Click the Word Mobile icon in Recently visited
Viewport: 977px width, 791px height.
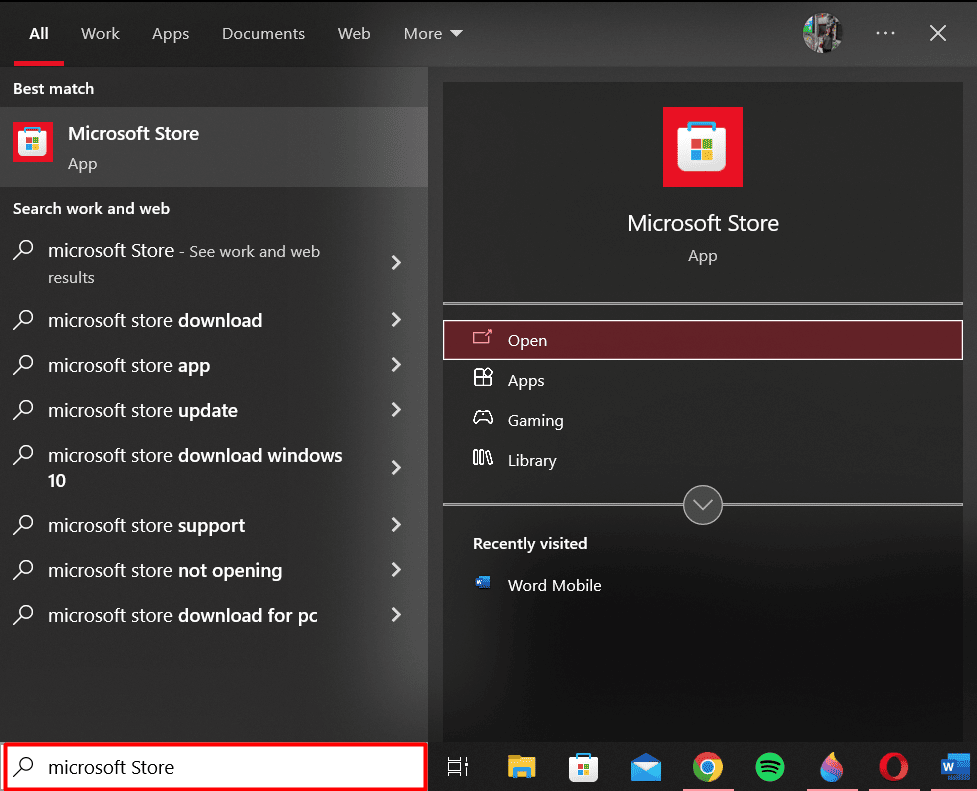(x=483, y=583)
